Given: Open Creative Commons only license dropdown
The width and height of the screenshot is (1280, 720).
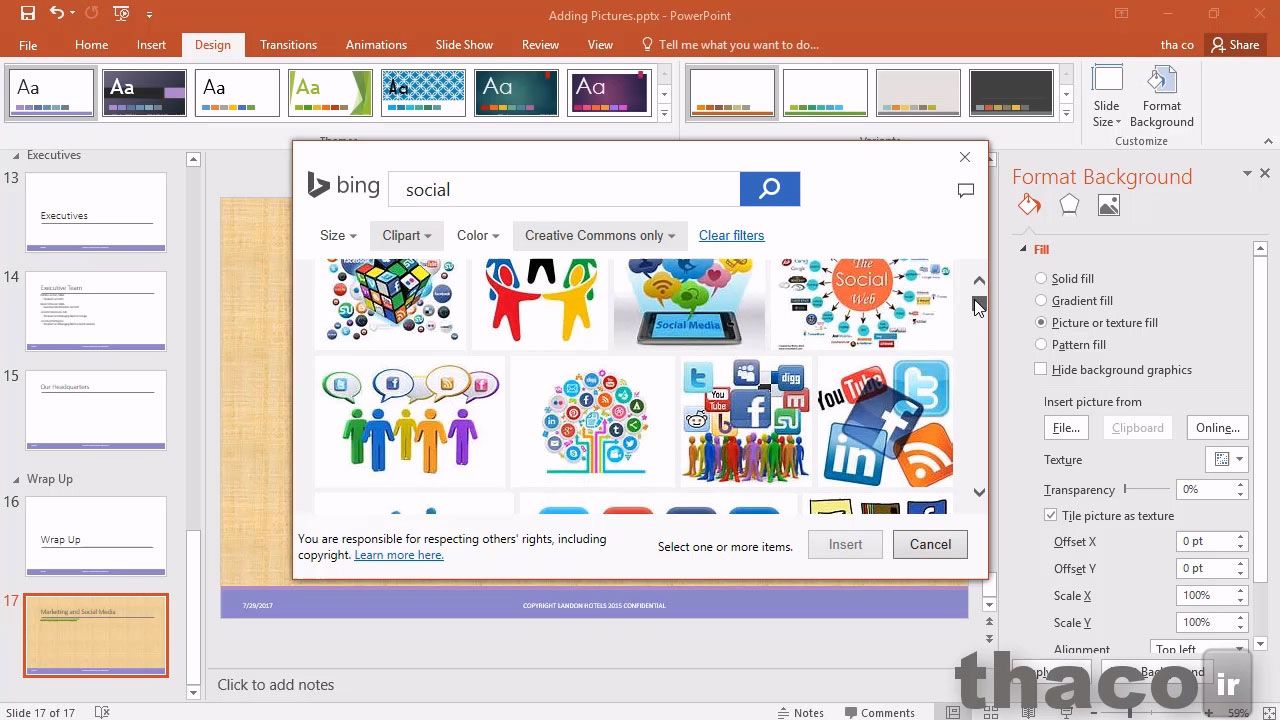Looking at the screenshot, I should pos(600,235).
